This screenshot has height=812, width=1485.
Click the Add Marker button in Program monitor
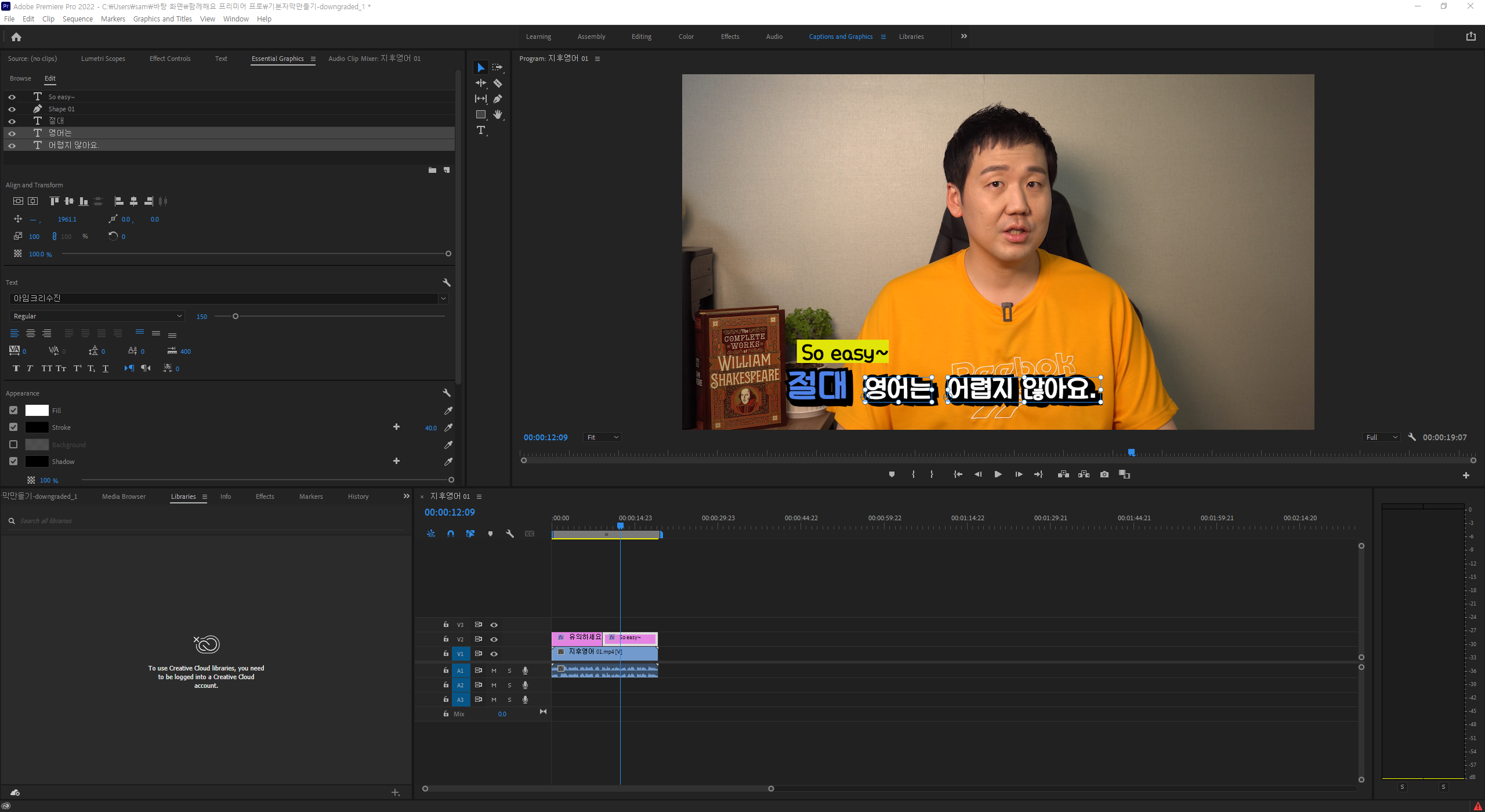tap(892, 474)
